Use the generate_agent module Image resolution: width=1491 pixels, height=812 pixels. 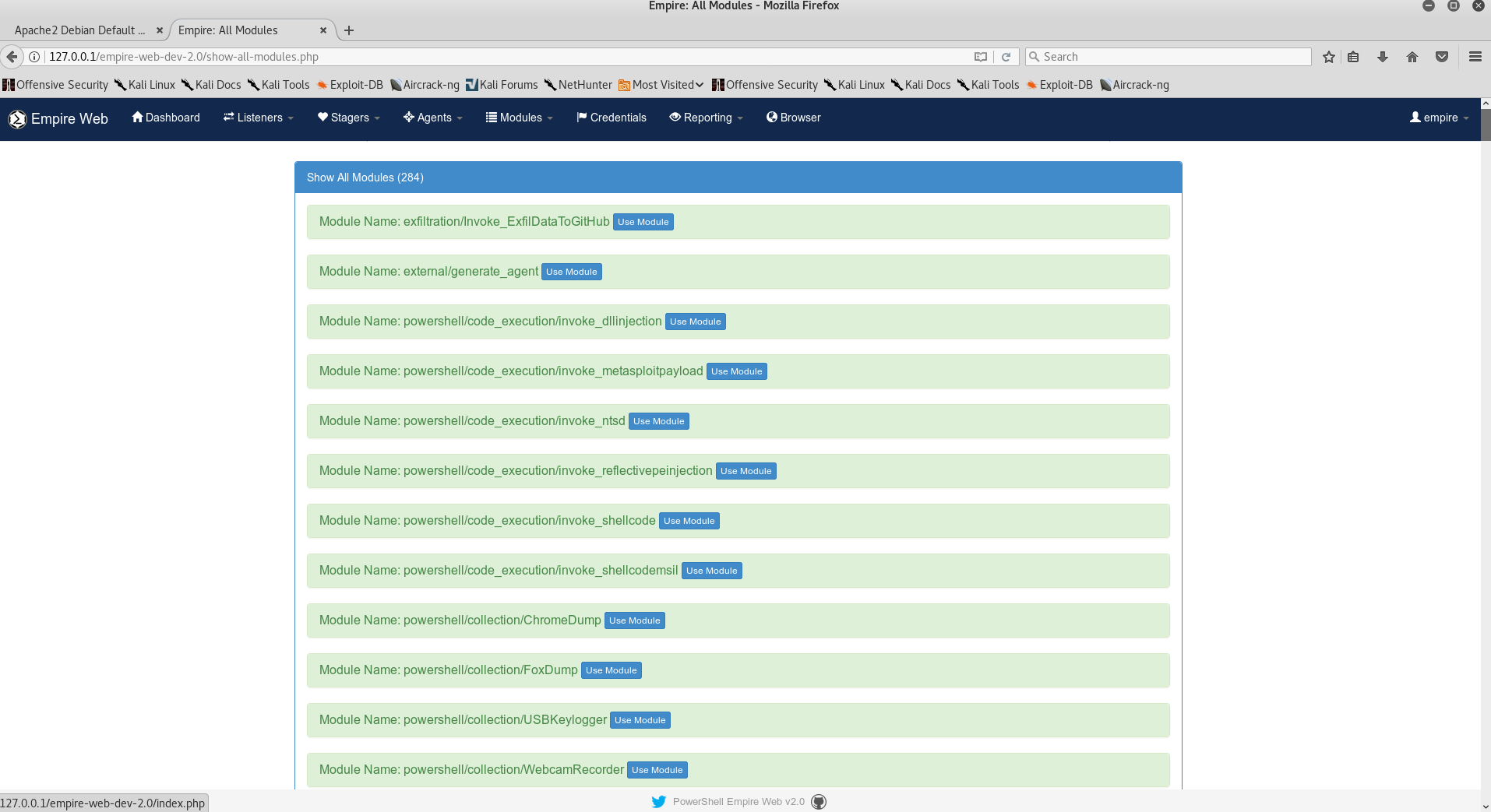point(571,272)
